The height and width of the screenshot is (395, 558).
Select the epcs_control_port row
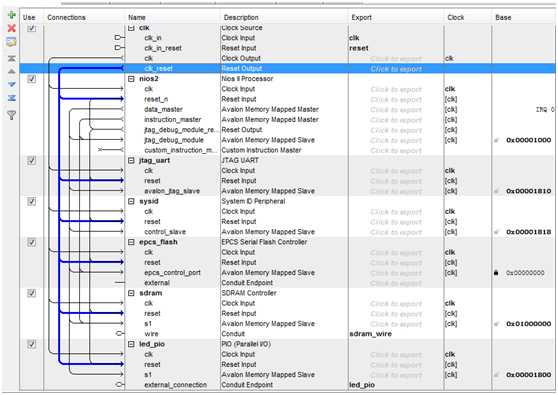173,273
